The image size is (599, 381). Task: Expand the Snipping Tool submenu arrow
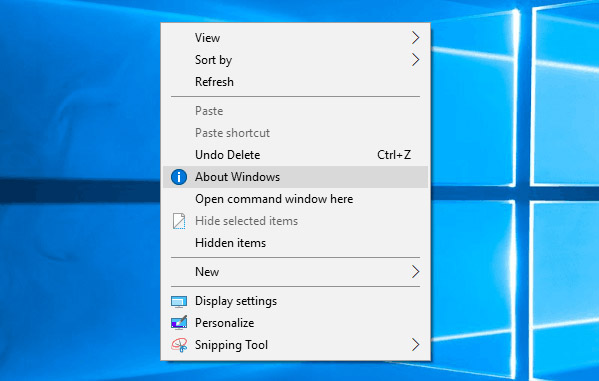[x=416, y=345]
